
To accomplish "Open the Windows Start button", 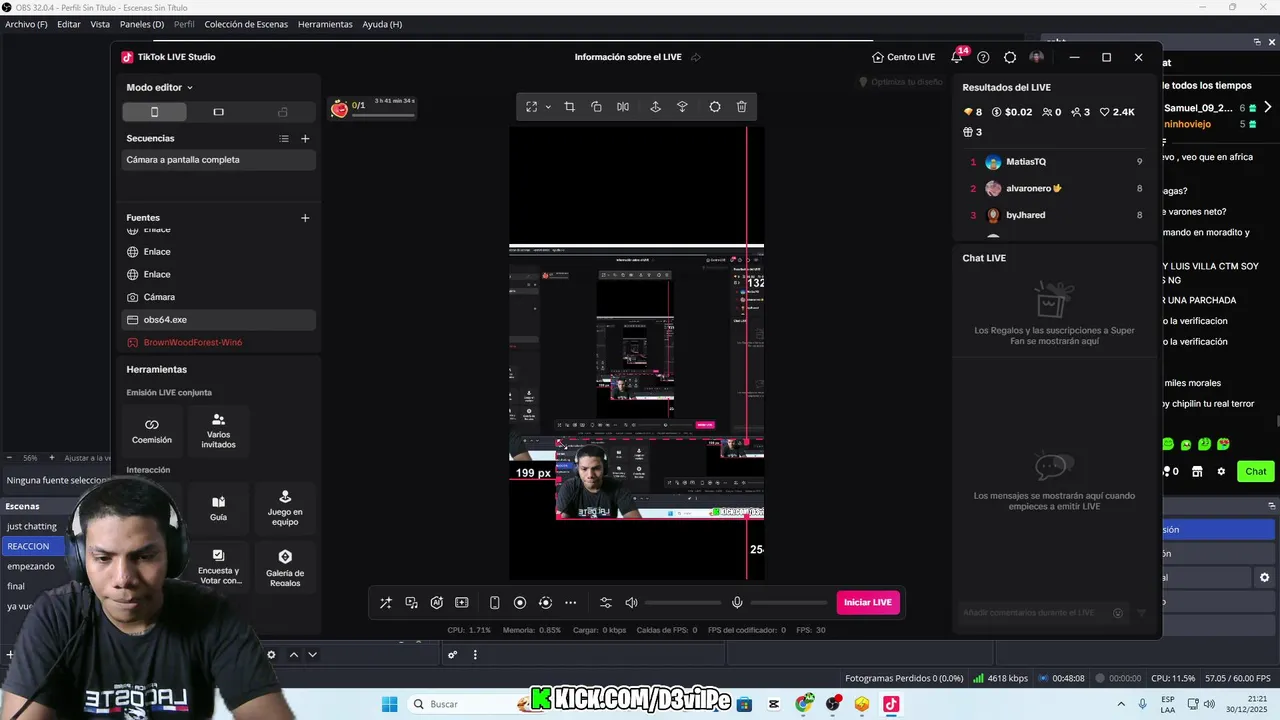I will point(390,704).
